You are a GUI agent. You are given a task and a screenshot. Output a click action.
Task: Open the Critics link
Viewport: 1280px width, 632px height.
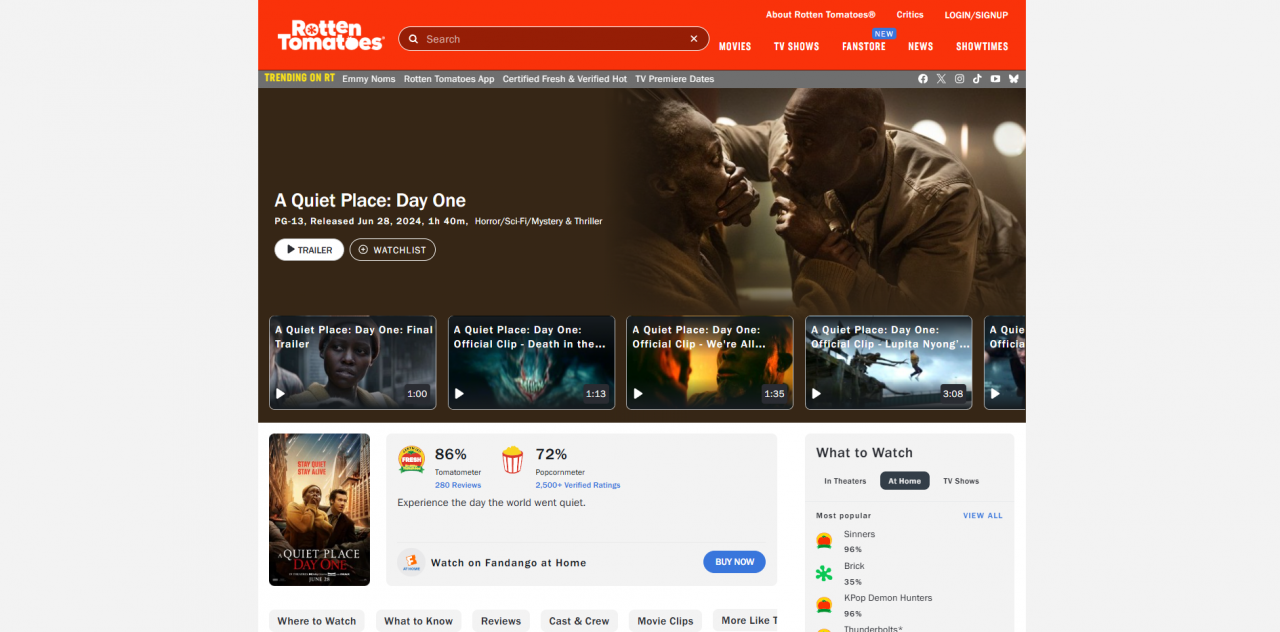pyautogui.click(x=910, y=15)
